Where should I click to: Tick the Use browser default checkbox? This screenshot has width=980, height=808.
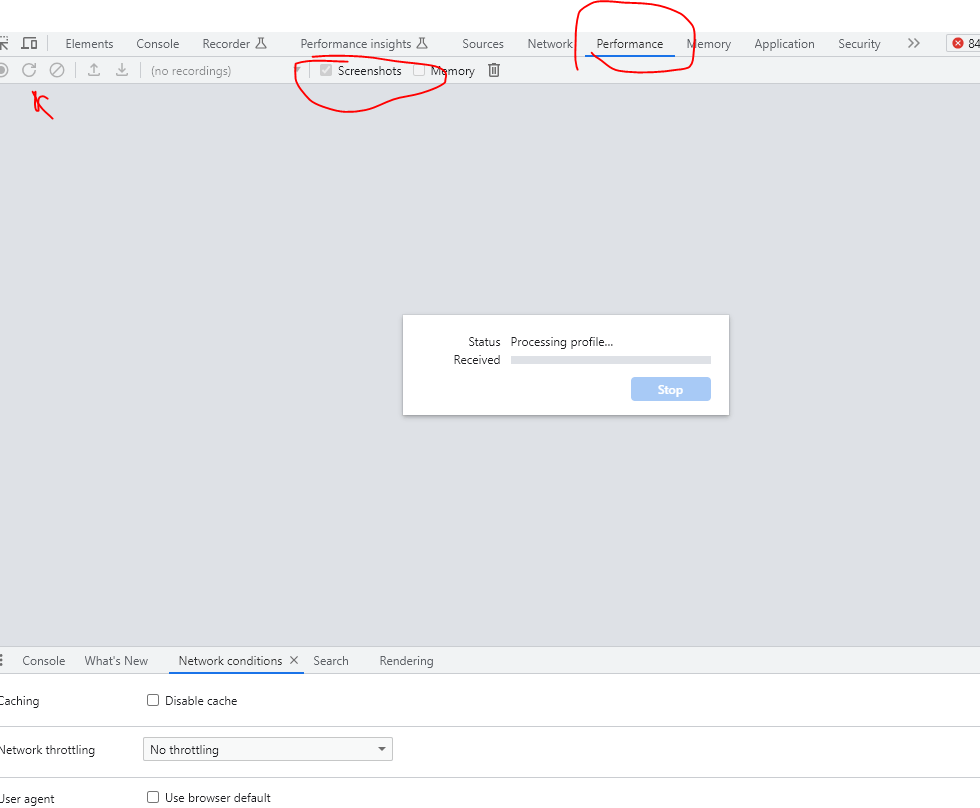[153, 797]
